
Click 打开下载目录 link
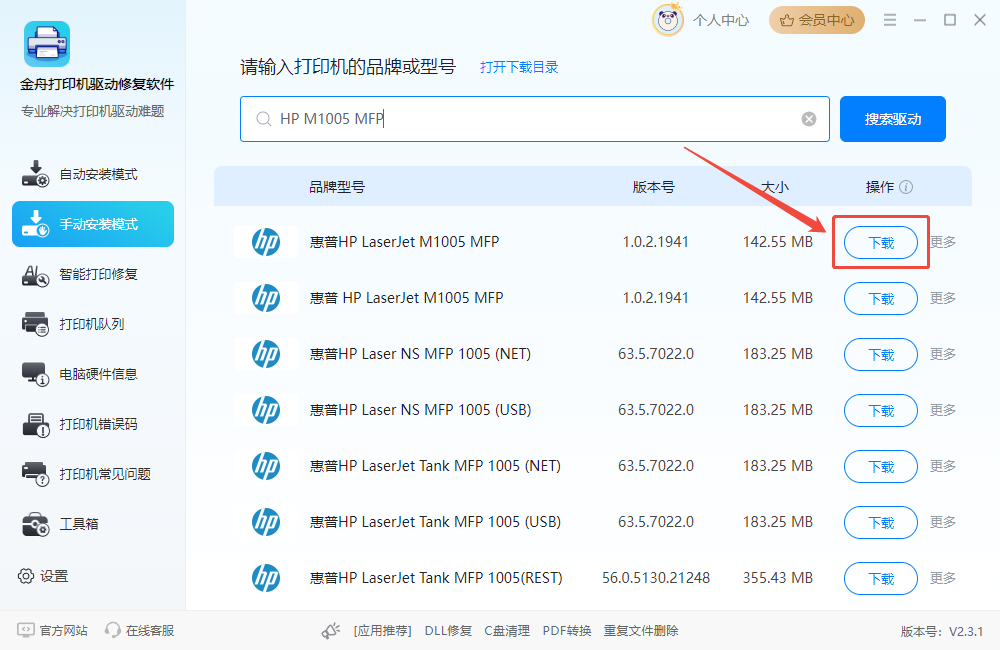pos(519,67)
